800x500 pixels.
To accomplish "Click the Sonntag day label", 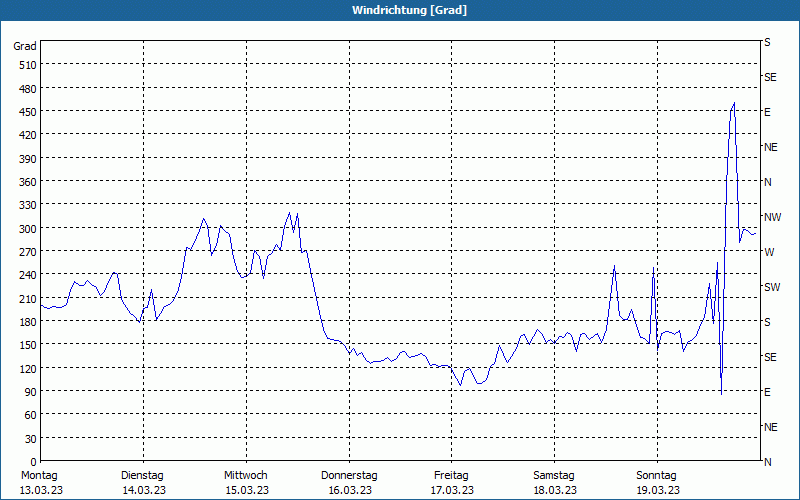I will (656, 475).
